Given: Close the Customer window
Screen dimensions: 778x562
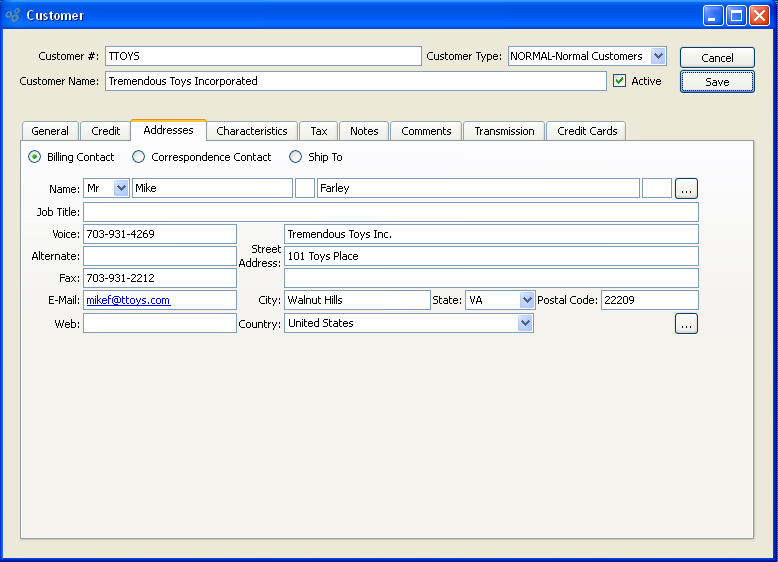Looking at the screenshot, I should pos(760,15).
